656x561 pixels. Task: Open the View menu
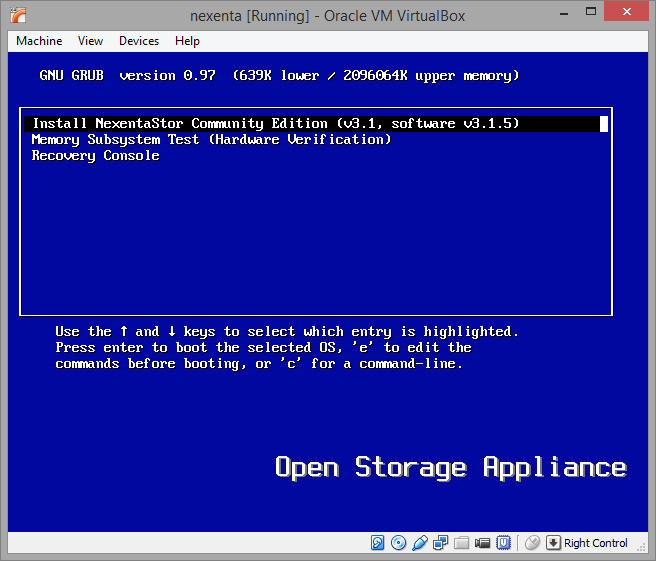pyautogui.click(x=90, y=41)
